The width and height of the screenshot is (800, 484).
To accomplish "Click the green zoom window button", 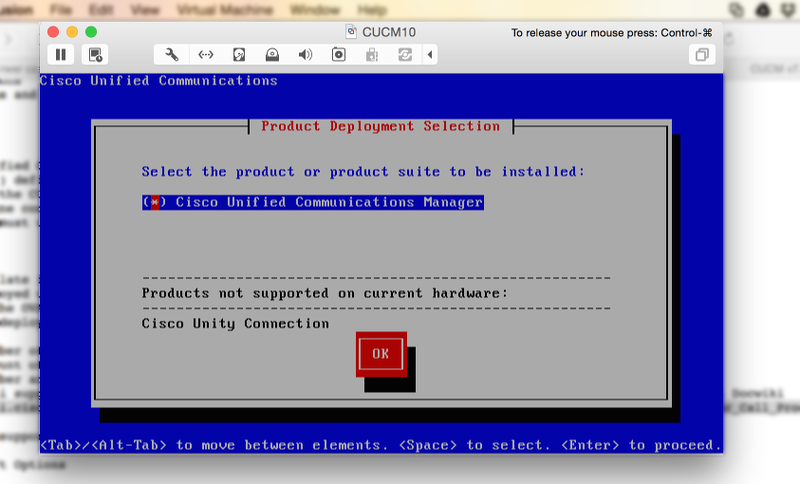I will pos(91,32).
